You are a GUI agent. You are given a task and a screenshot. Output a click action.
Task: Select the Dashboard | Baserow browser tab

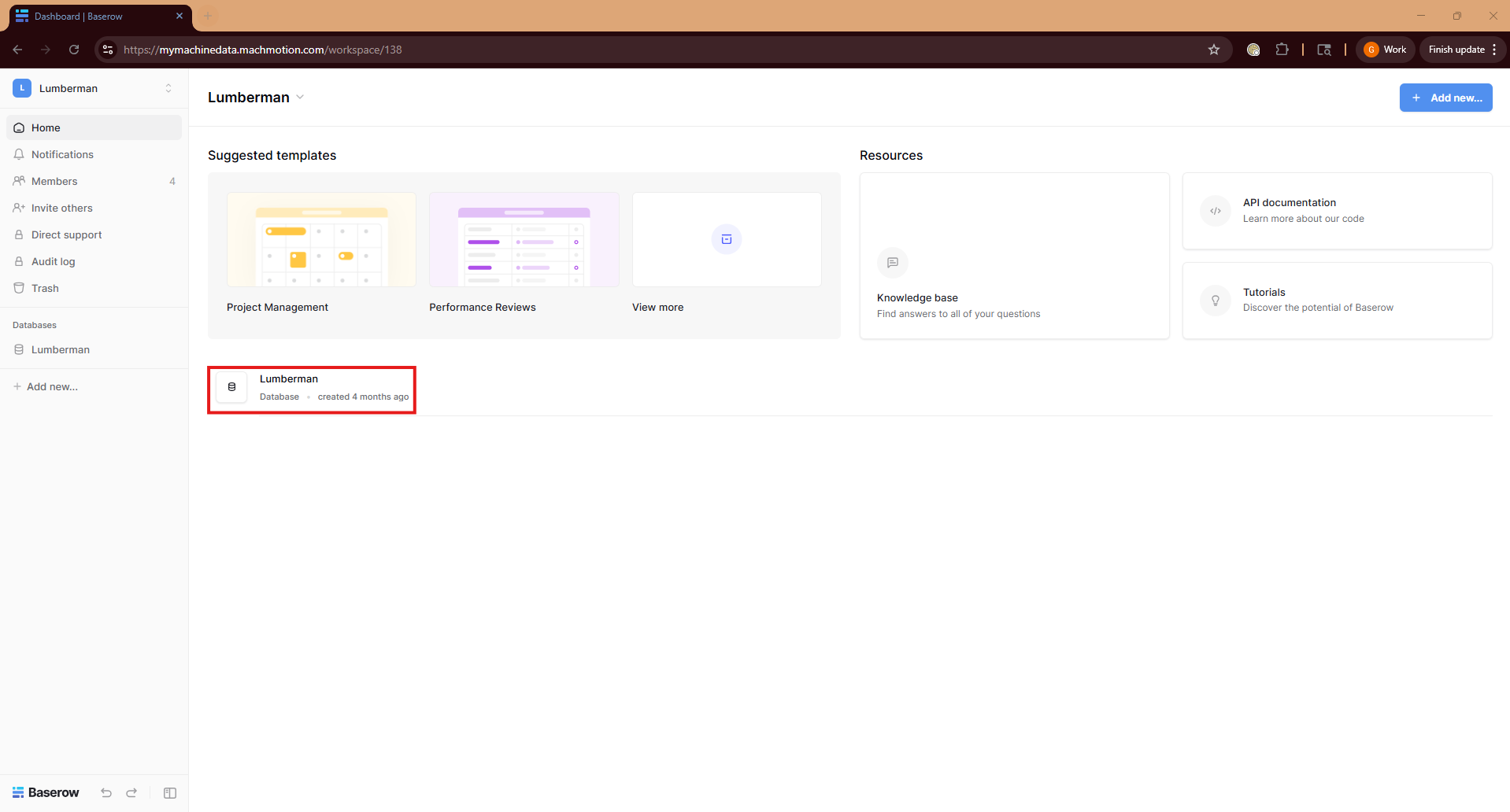(x=99, y=17)
